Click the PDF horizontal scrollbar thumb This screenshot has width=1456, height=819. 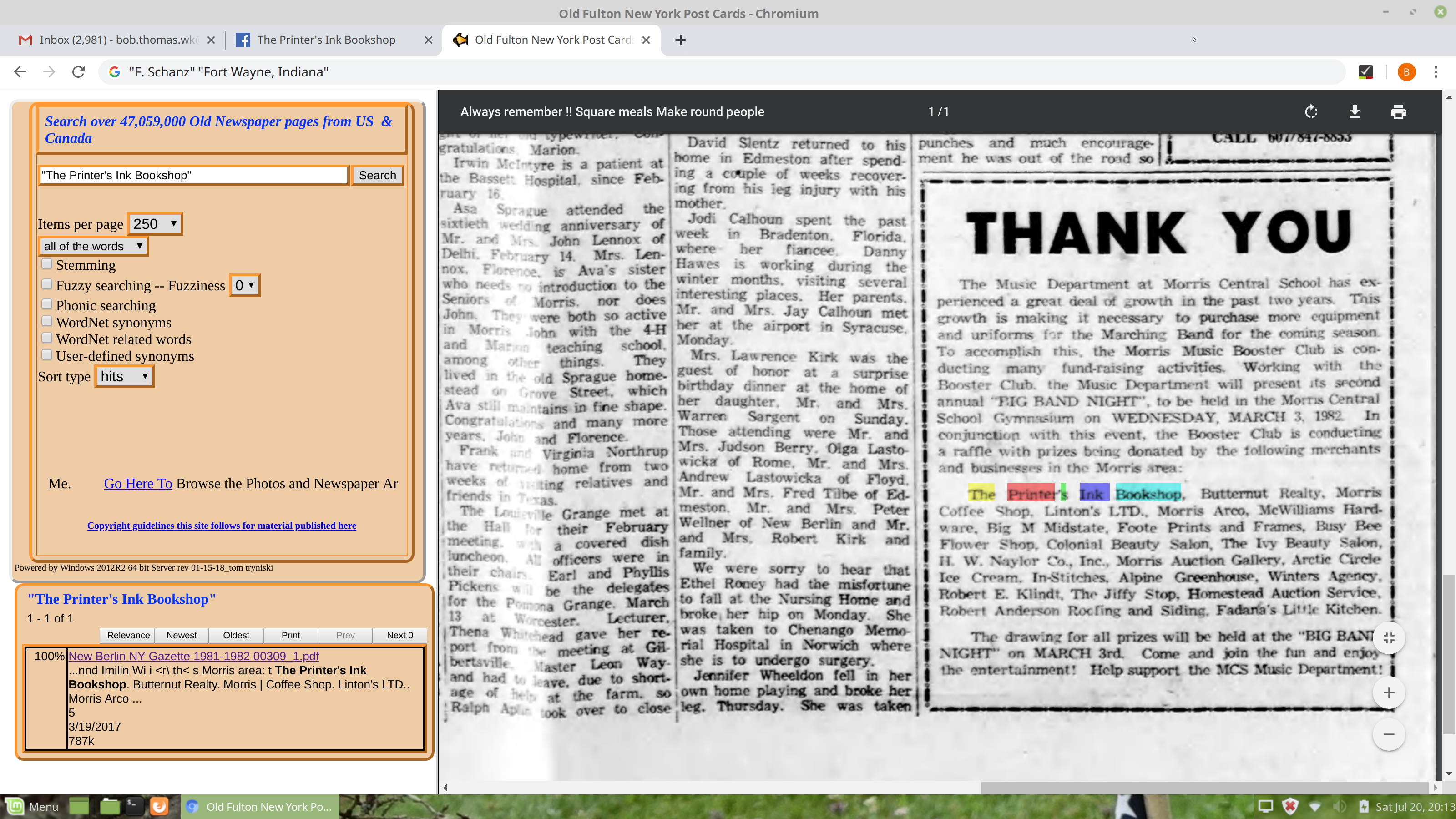(1204, 787)
